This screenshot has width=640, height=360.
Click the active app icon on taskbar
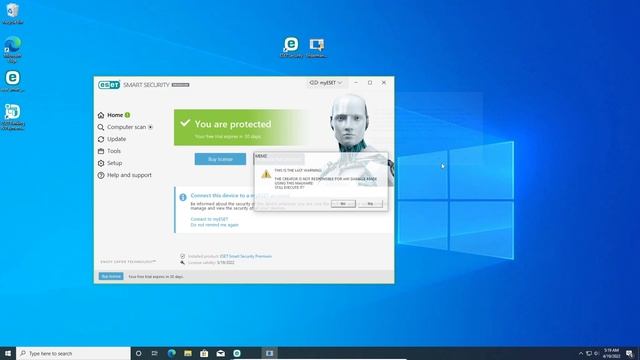269,353
